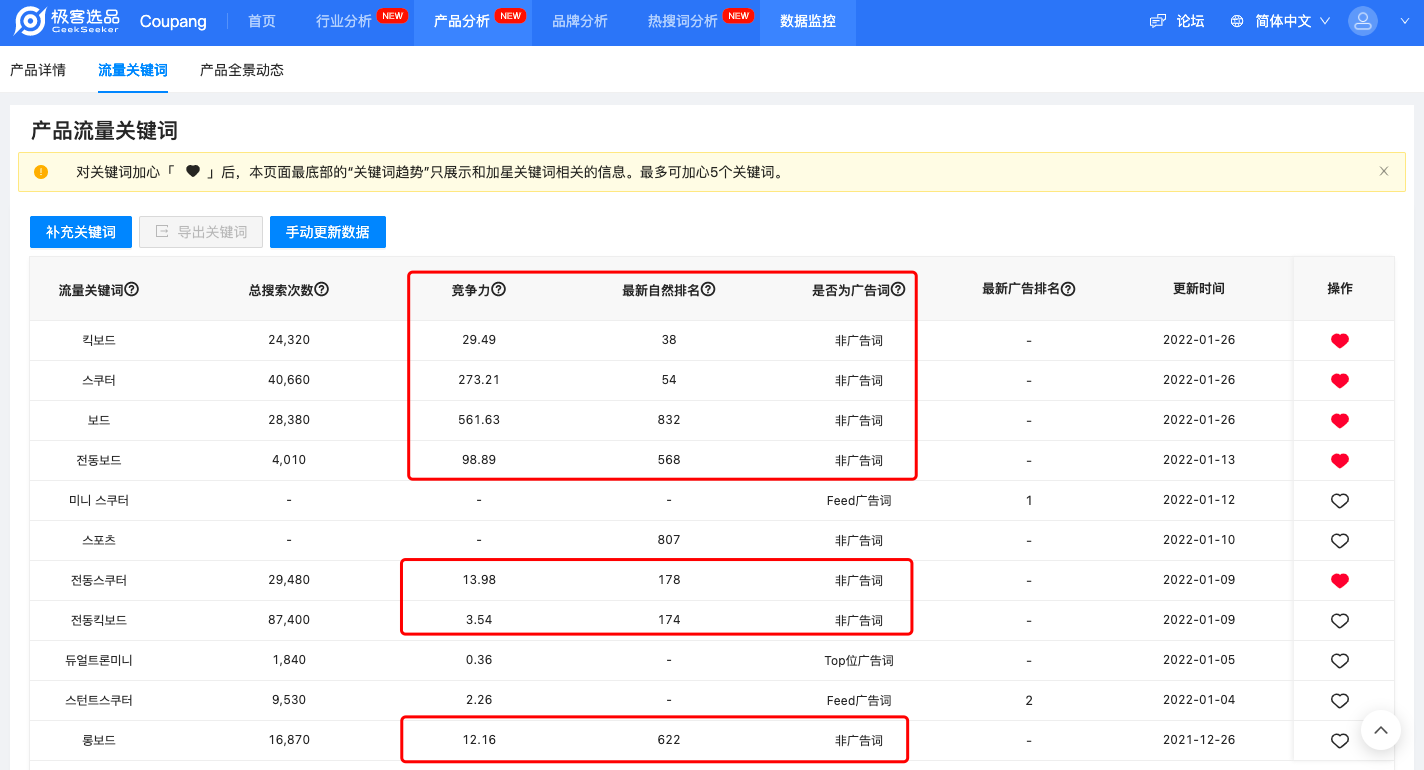The image size is (1424, 770).
Task: Click the 补充关键词 button
Action: coord(80,231)
